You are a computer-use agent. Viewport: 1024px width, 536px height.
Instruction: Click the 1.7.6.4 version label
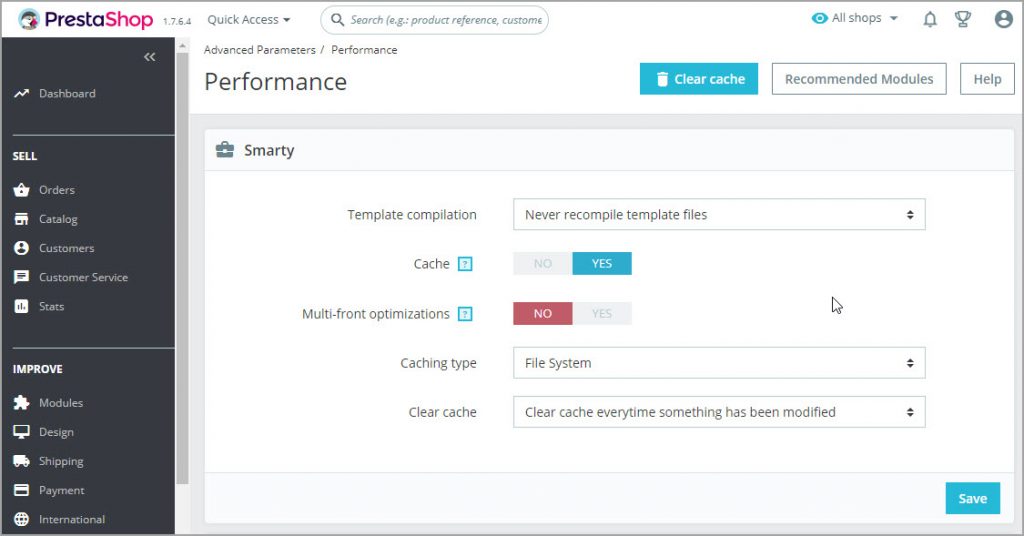click(177, 22)
